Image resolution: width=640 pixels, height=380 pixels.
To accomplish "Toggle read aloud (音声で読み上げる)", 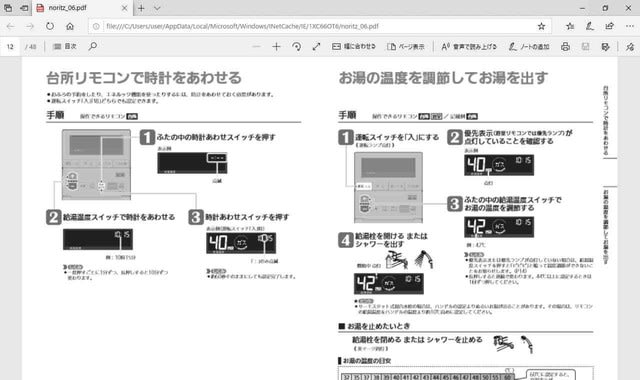I will (x=469, y=47).
